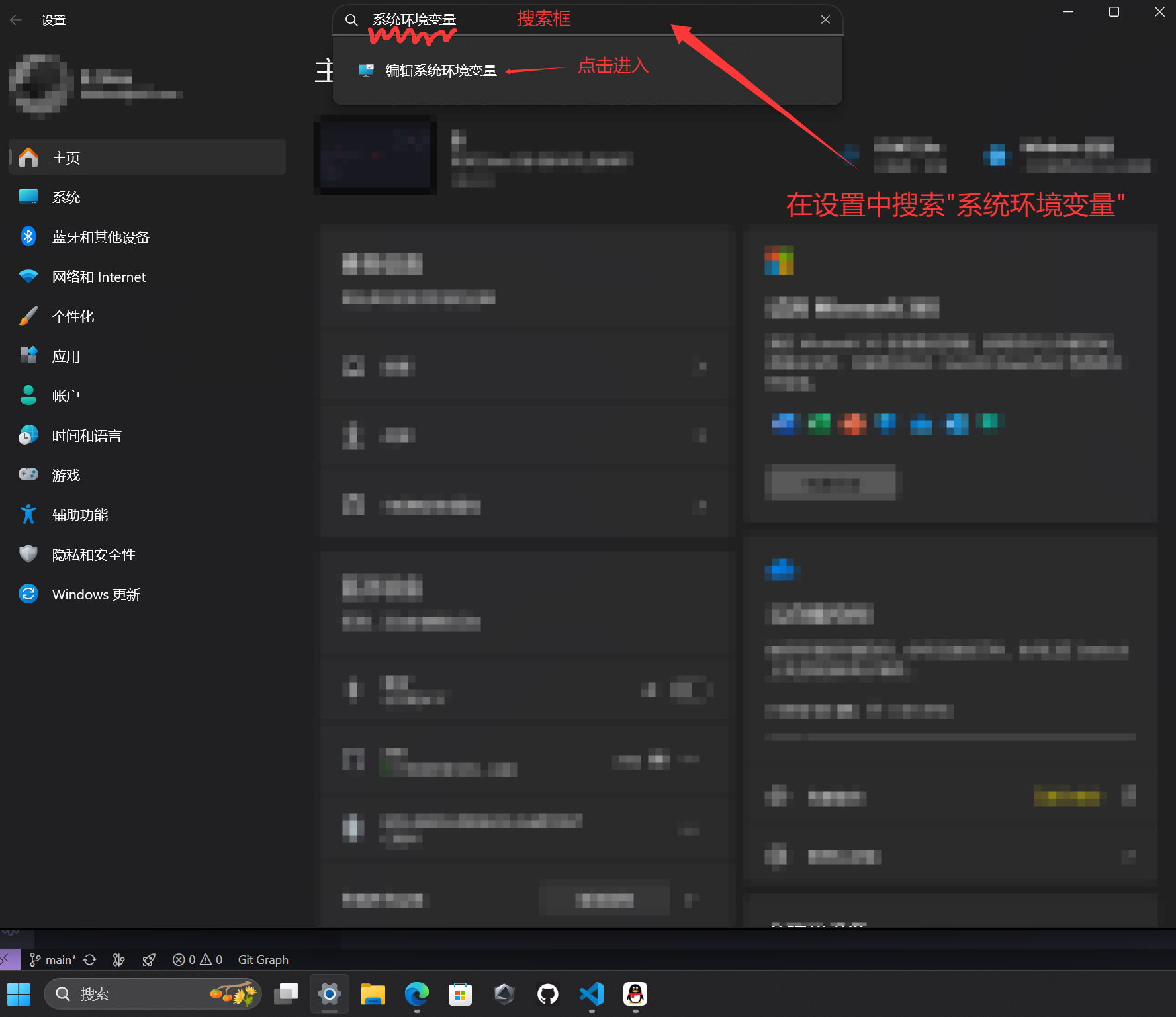
Task: Open Windows 更新 page
Action: pyautogui.click(x=96, y=594)
